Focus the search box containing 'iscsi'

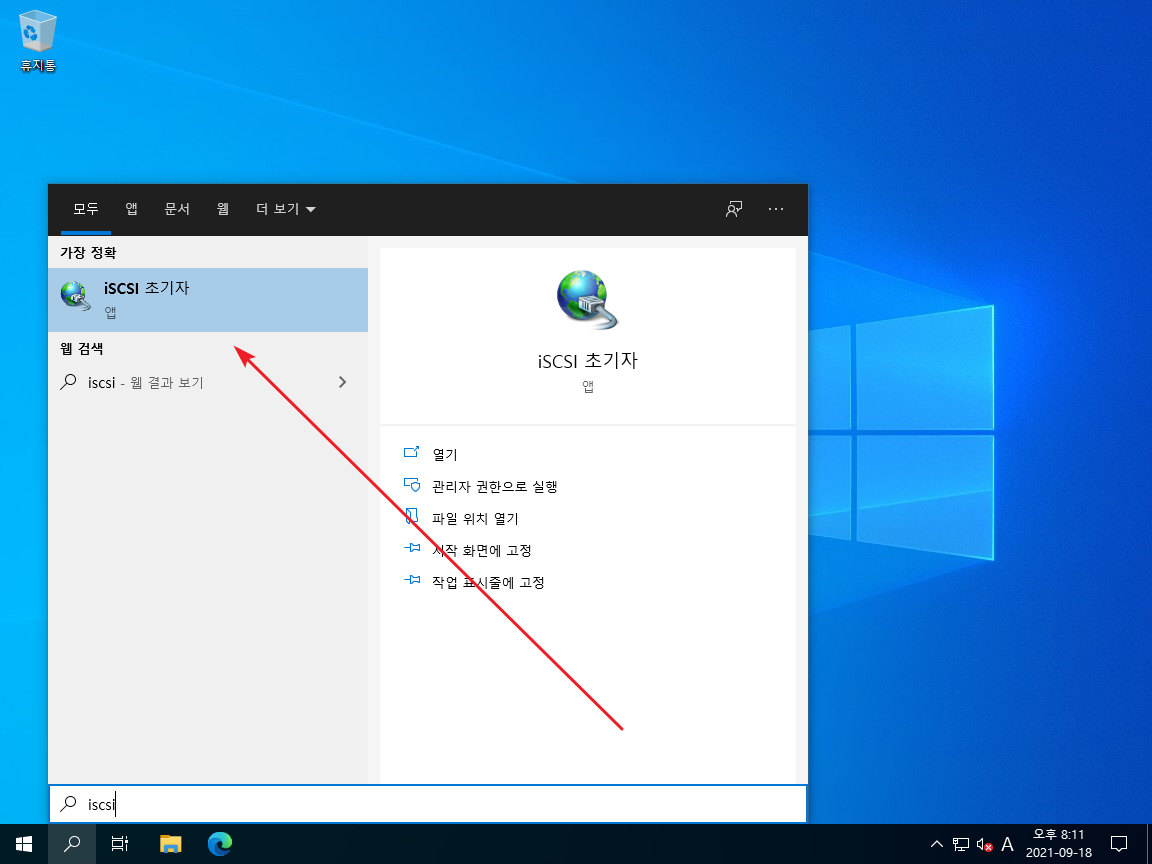428,804
